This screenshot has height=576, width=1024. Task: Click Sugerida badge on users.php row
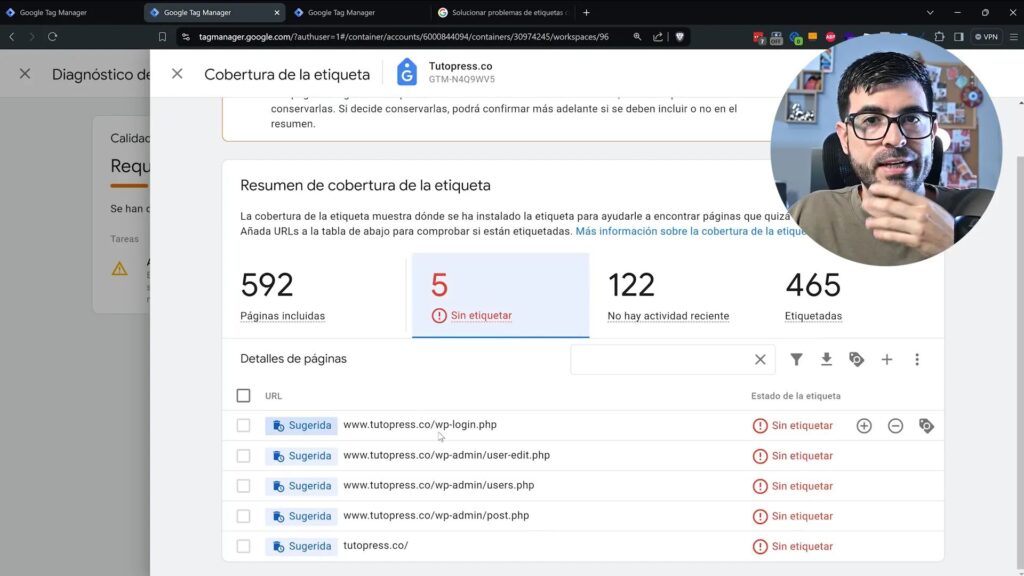(301, 486)
